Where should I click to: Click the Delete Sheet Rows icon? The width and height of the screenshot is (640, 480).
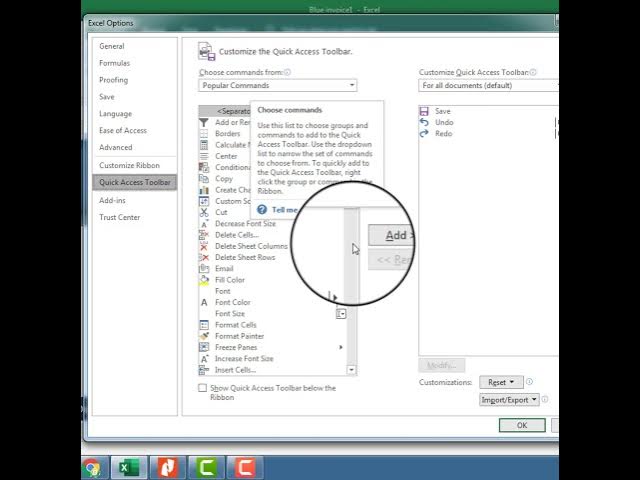[x=204, y=258]
